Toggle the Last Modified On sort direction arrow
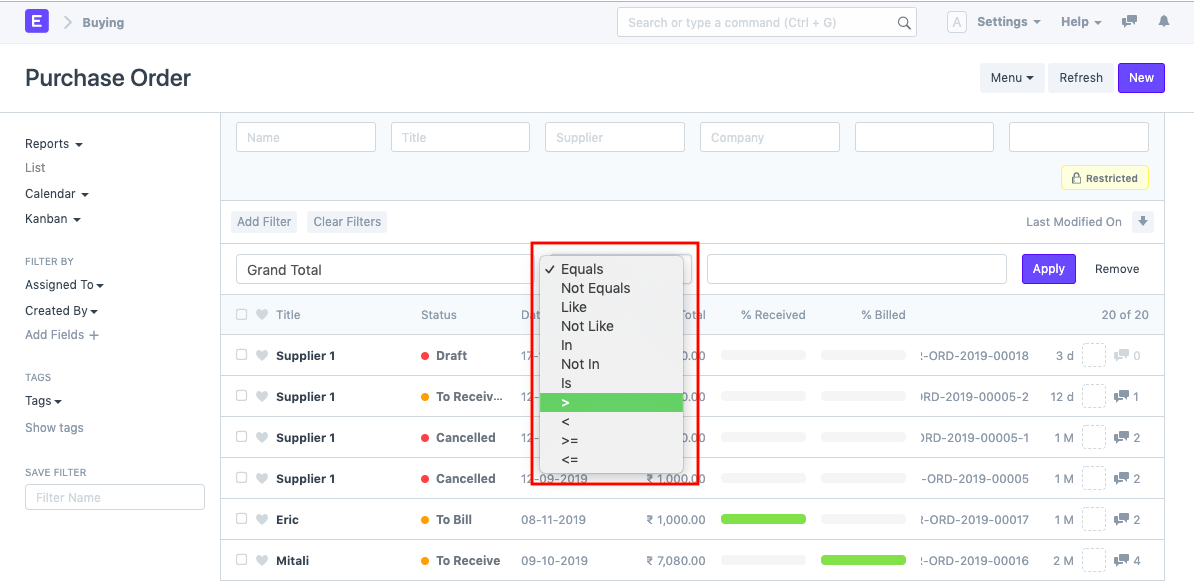The width and height of the screenshot is (1194, 581). (1143, 221)
